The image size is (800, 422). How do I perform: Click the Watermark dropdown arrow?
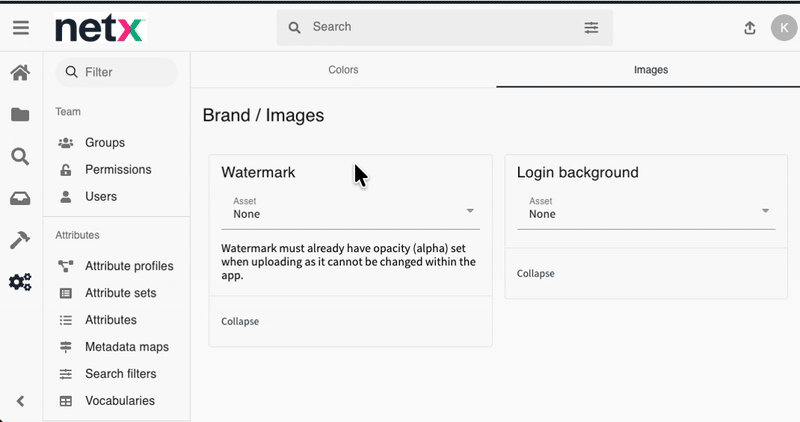click(470, 211)
